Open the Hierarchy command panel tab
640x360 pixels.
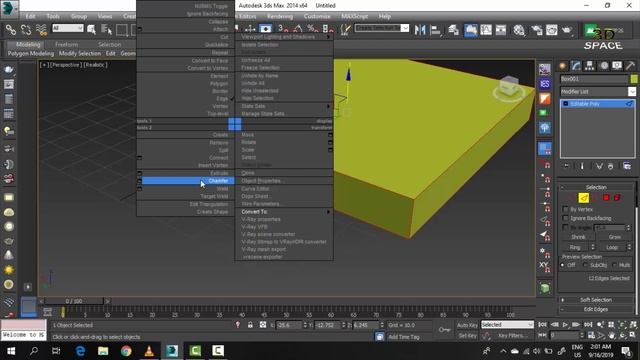[x=589, y=66]
